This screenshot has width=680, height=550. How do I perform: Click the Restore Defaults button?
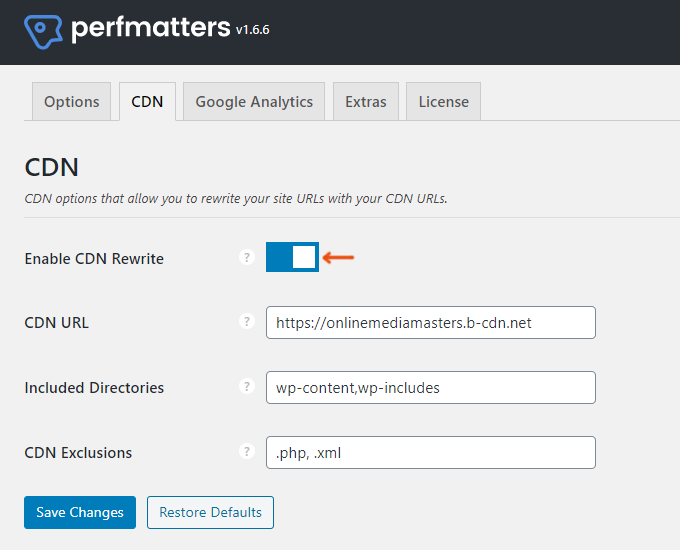point(210,512)
